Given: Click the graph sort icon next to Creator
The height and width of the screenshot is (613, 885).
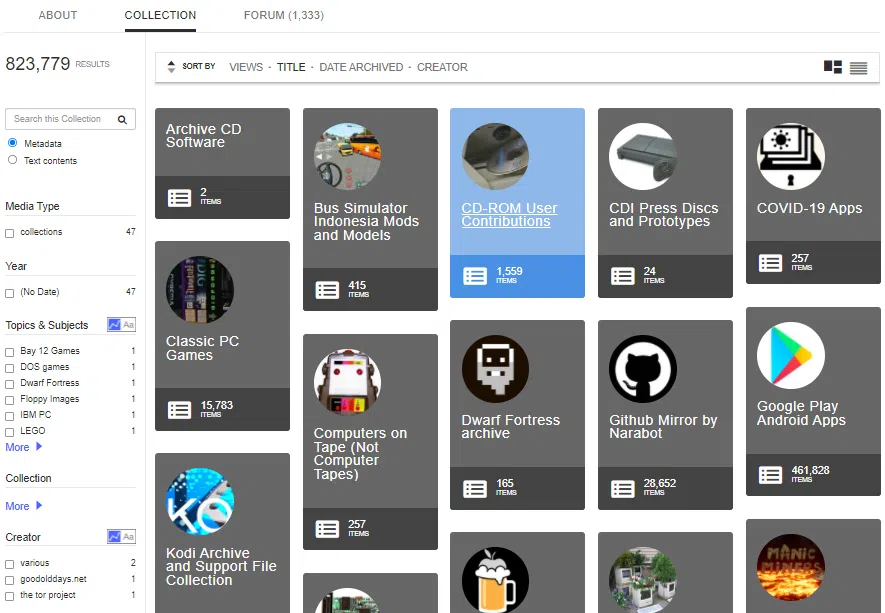Looking at the screenshot, I should [113, 537].
